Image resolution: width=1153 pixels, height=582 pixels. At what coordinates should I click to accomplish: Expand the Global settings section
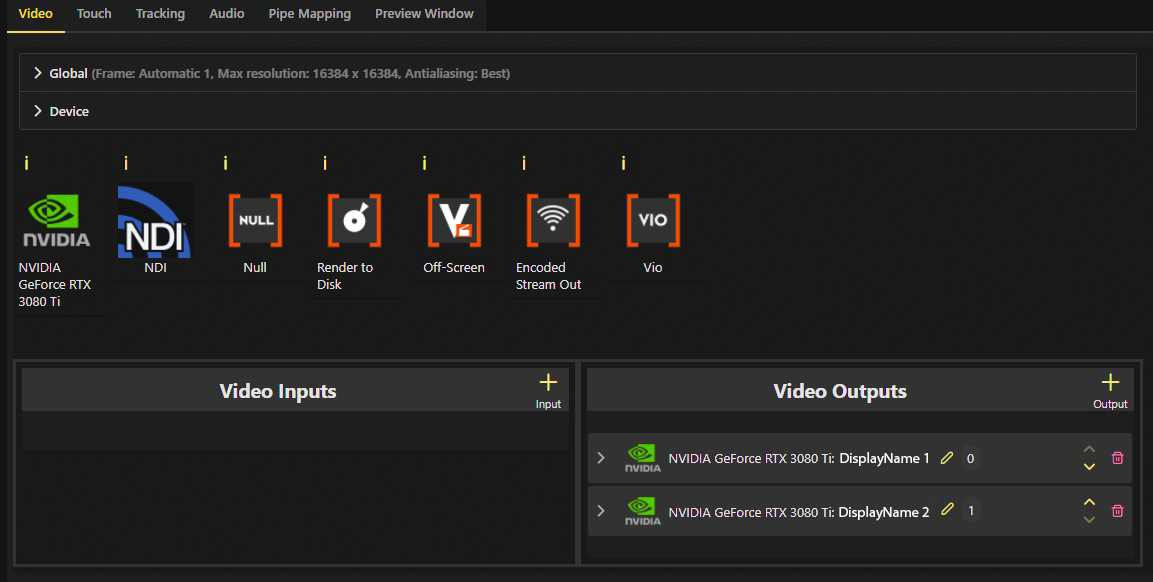click(x=38, y=73)
